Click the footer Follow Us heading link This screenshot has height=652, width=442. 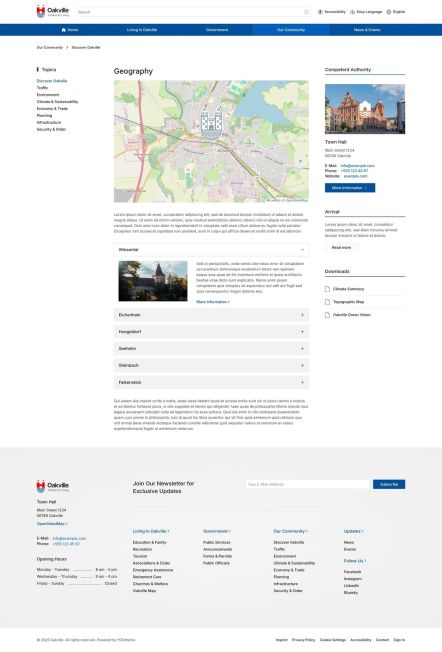355,561
